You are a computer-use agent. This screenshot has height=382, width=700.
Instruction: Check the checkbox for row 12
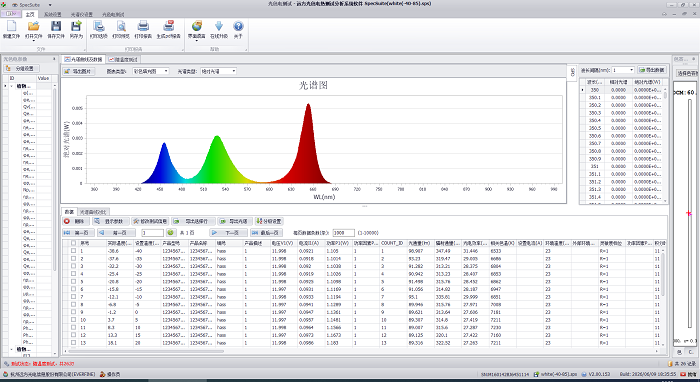[73, 335]
